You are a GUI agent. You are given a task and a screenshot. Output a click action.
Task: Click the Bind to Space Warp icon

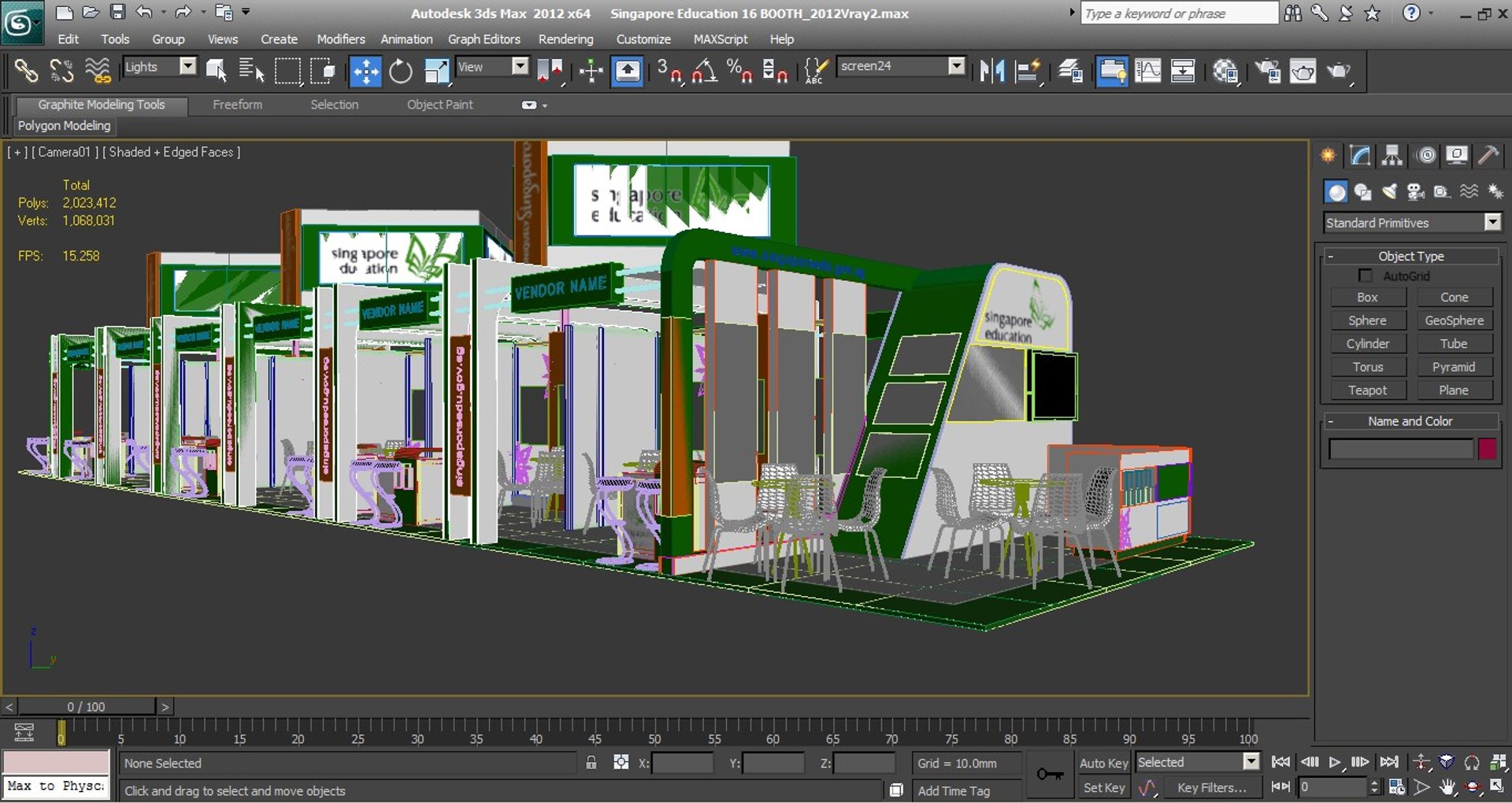pyautogui.click(x=98, y=71)
